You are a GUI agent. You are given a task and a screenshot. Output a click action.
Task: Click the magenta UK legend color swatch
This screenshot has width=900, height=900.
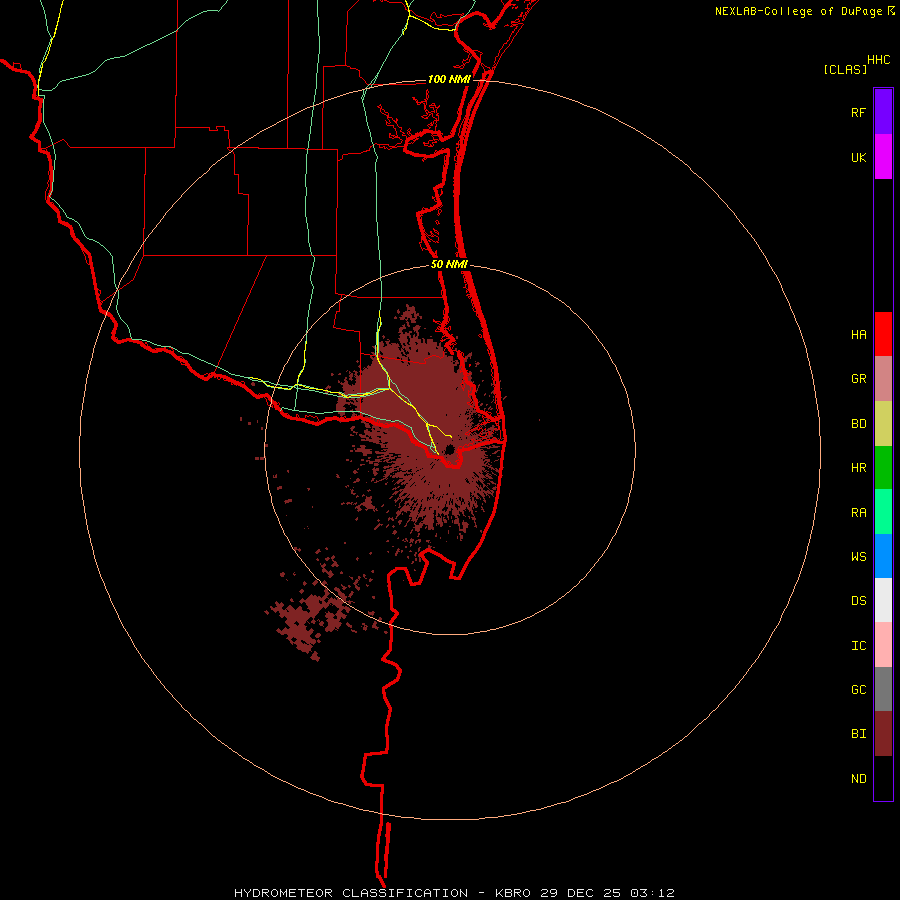pos(883,157)
